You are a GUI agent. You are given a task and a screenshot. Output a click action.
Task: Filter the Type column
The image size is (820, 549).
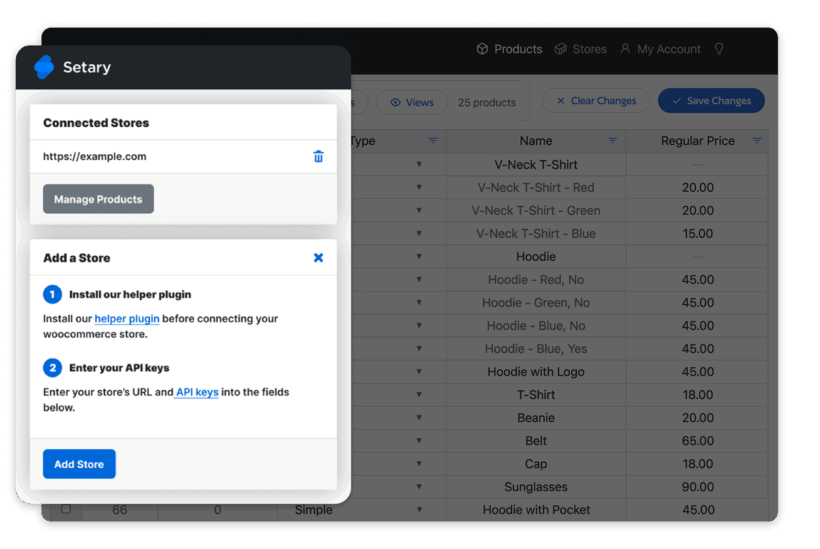tap(433, 141)
